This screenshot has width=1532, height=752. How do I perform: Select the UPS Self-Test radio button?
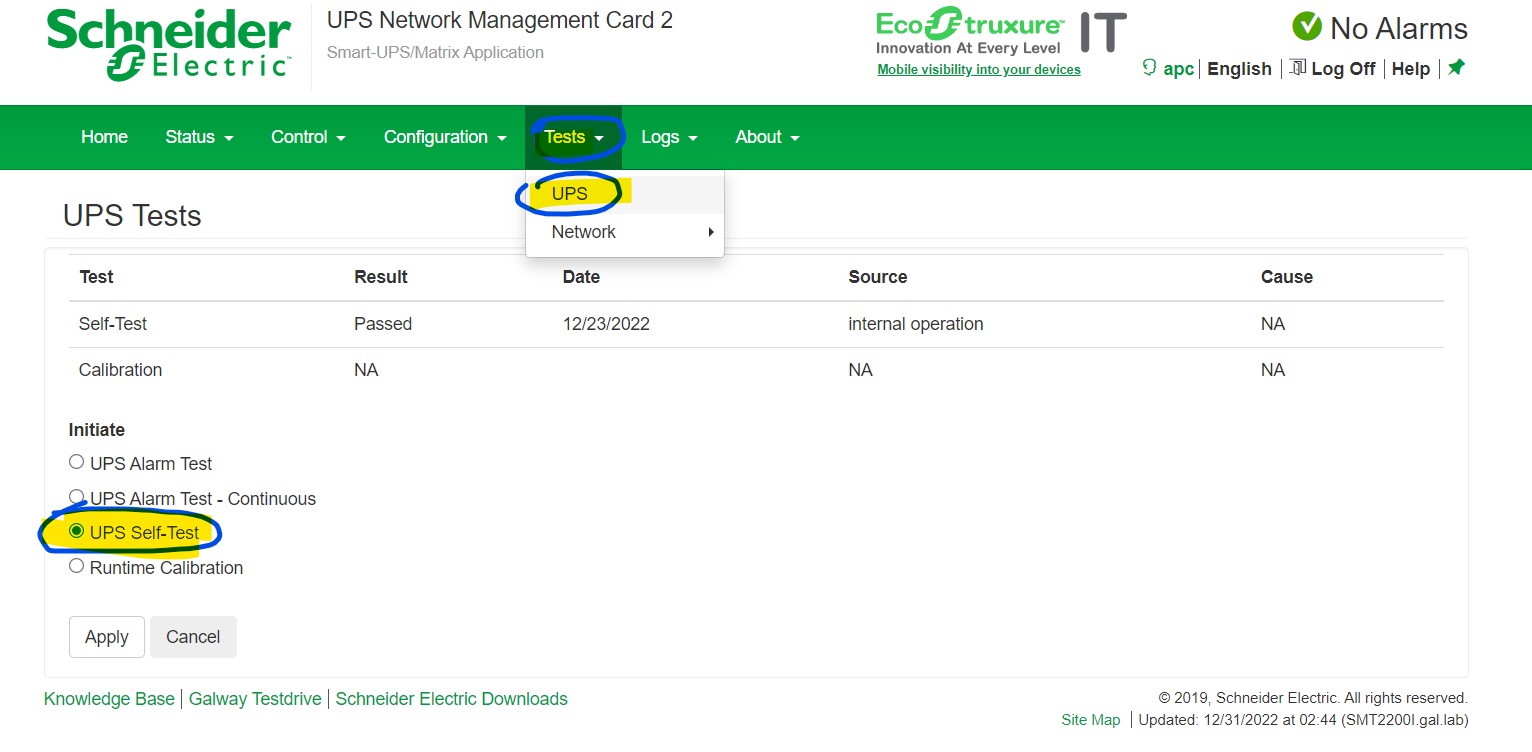click(x=76, y=531)
